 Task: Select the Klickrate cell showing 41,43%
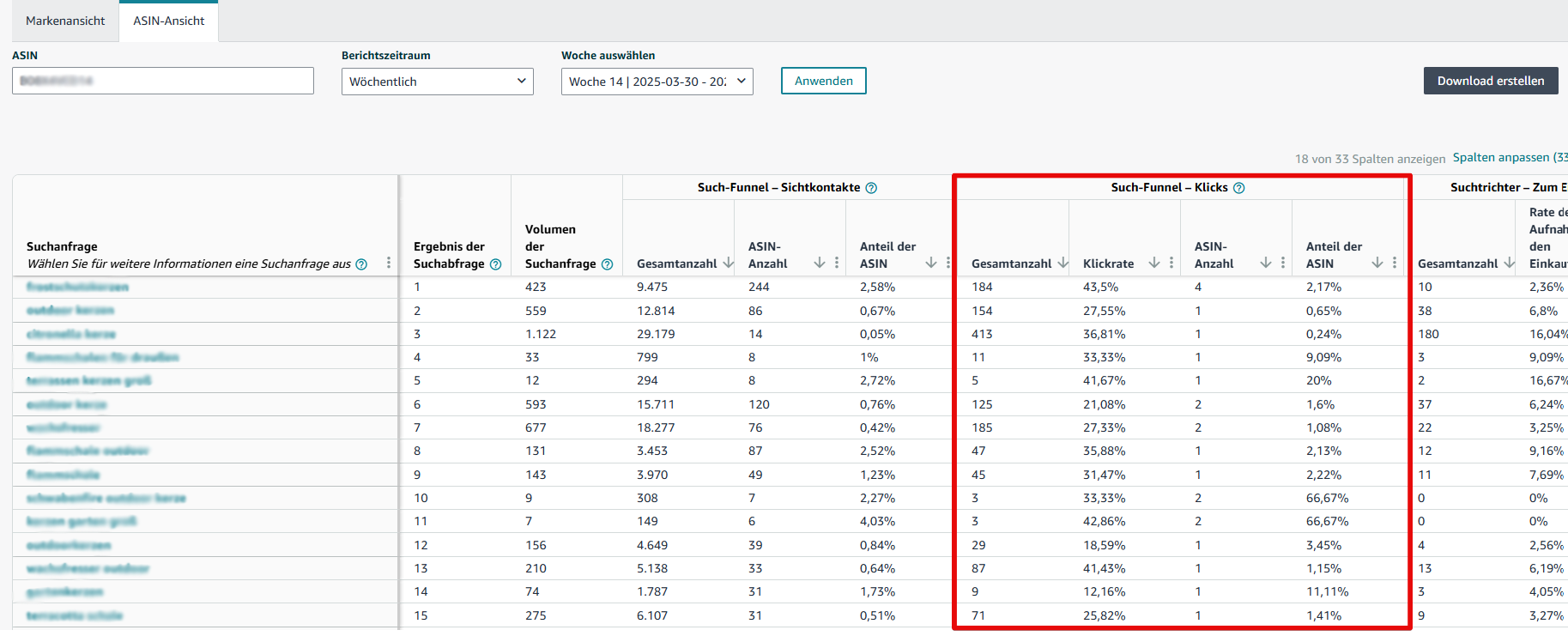1105,568
